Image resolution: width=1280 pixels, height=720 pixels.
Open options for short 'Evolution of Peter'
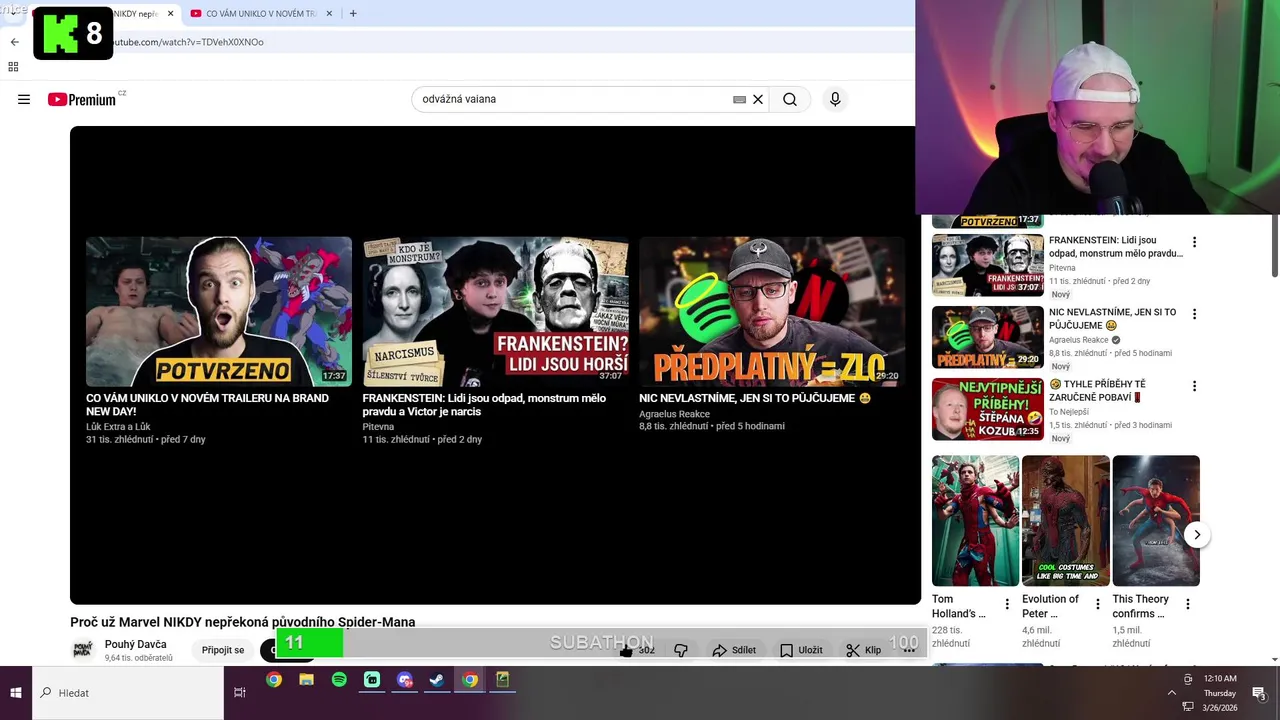(1097, 604)
